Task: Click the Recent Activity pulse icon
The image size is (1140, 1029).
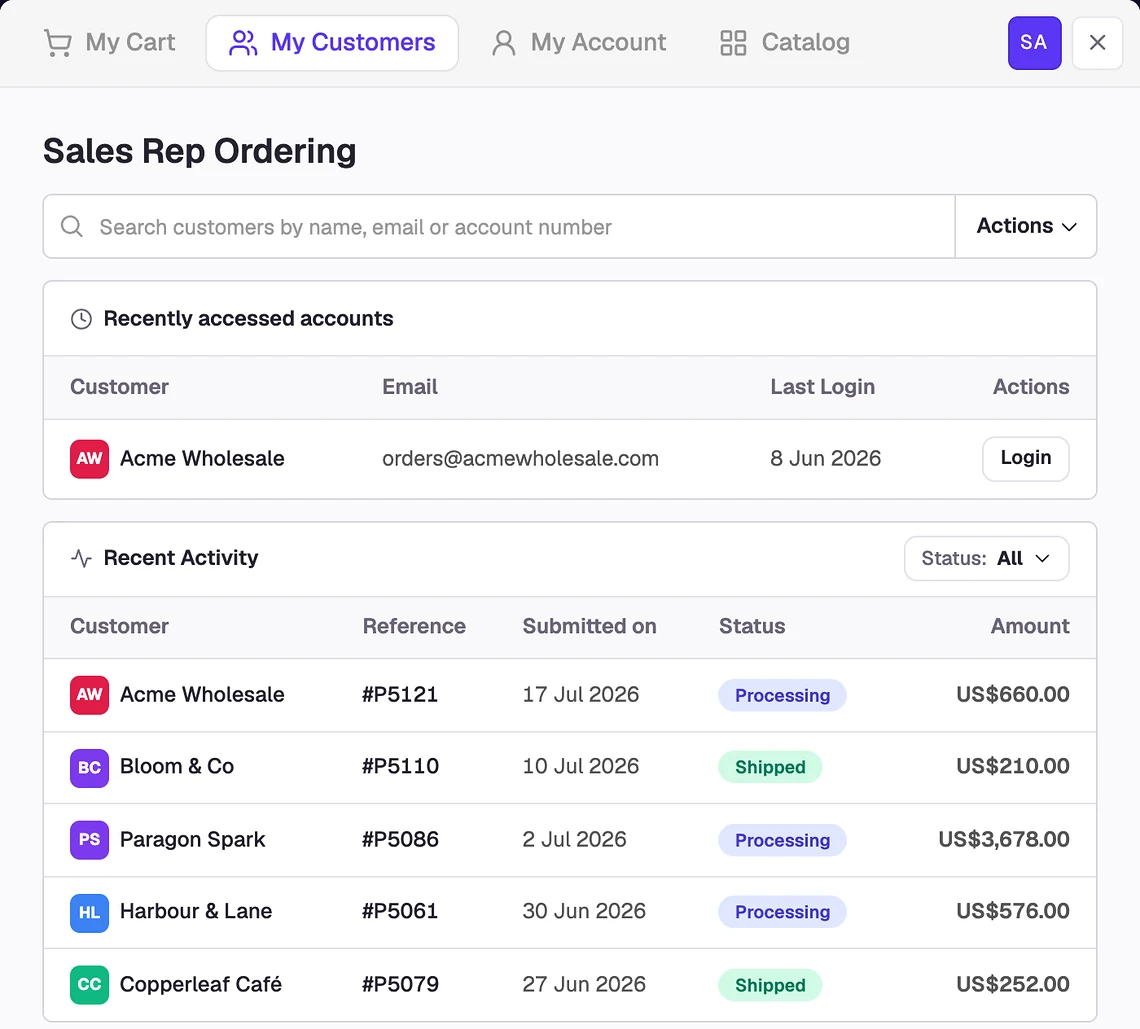Action: [81, 558]
